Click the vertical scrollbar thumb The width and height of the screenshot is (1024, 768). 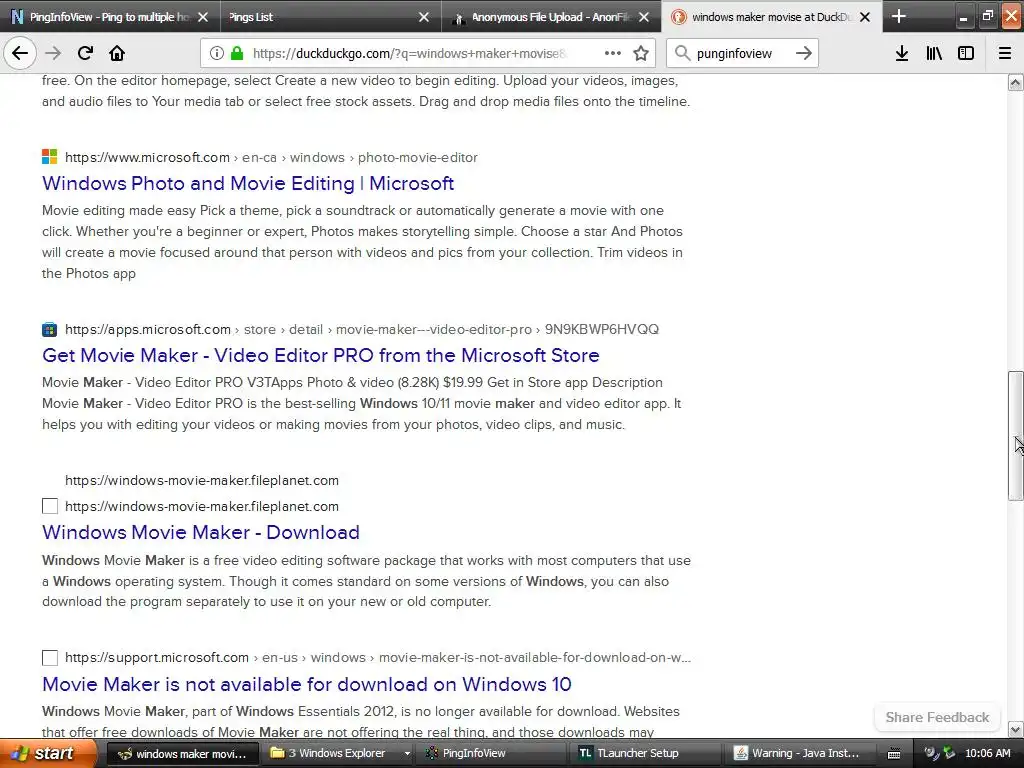[1016, 436]
